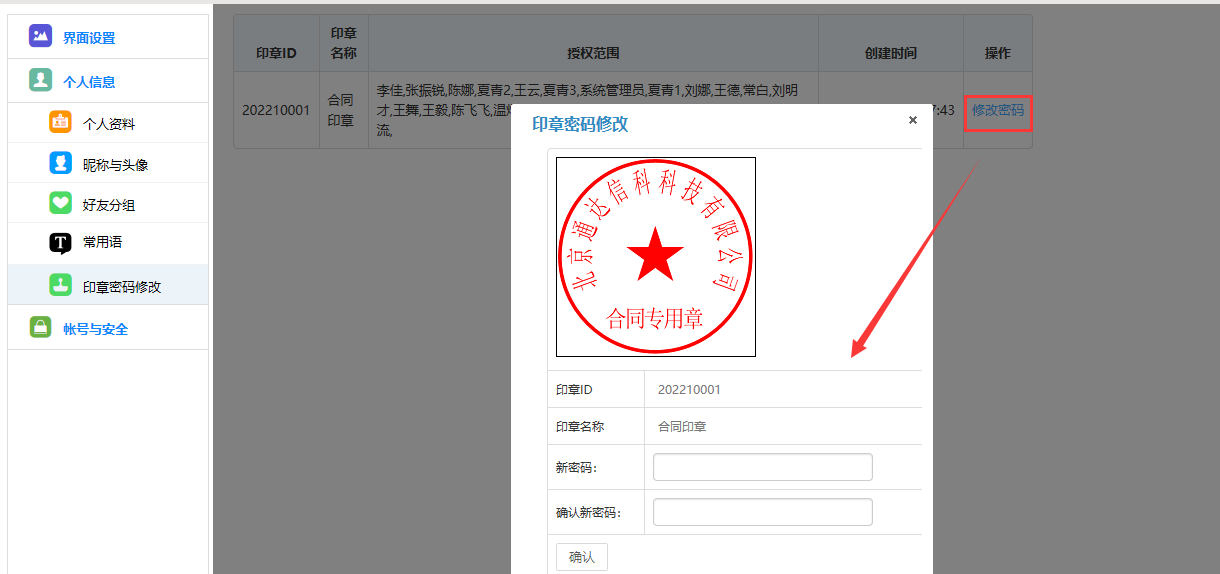1220x574 pixels.
Task: Expand the 帐号与安全 section label
Action: coord(95,329)
